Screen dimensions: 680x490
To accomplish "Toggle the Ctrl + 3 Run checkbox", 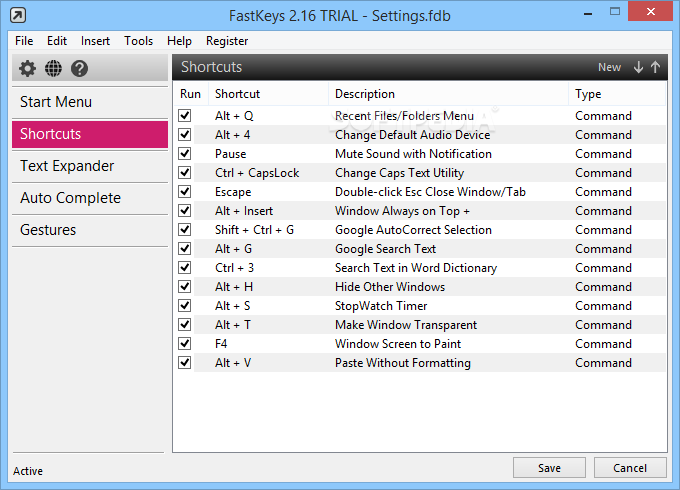I will tap(185, 268).
